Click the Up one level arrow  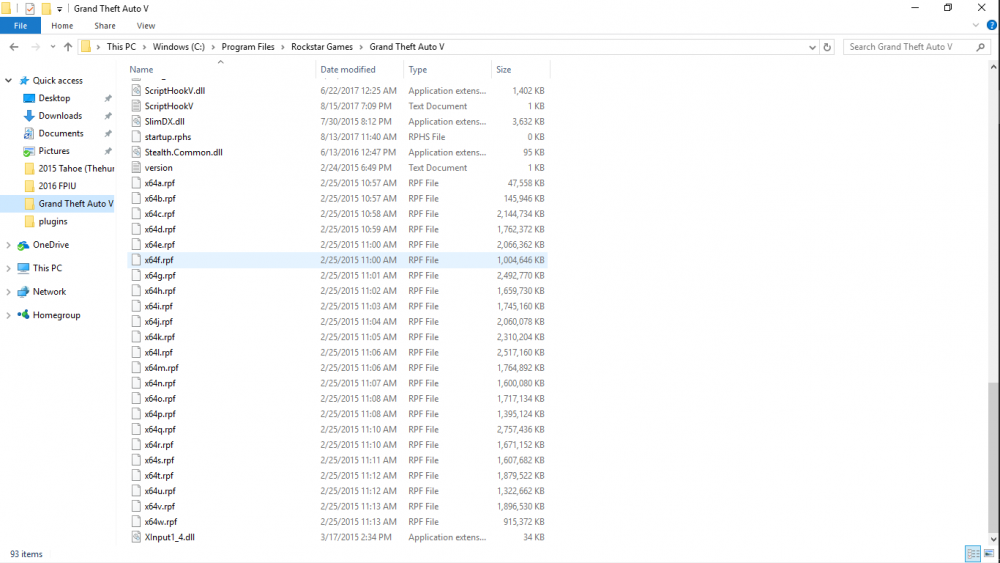coord(68,47)
